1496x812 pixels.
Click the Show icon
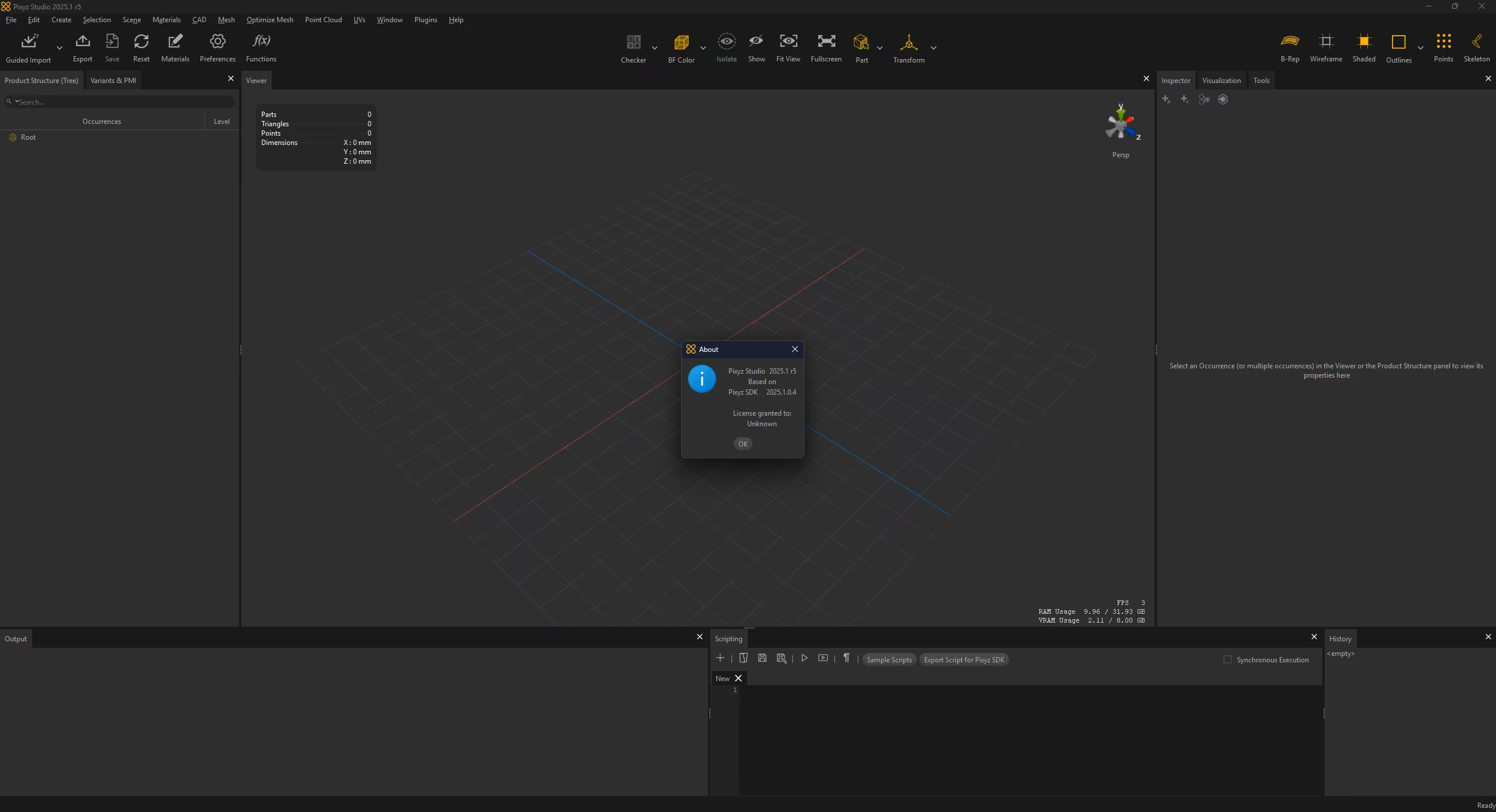tap(756, 42)
